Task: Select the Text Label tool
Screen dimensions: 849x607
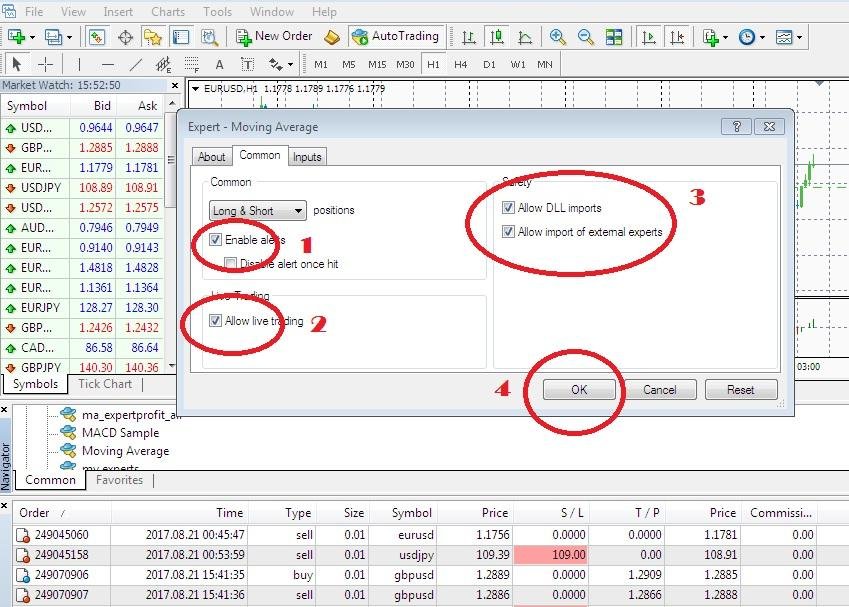Action: [247, 65]
